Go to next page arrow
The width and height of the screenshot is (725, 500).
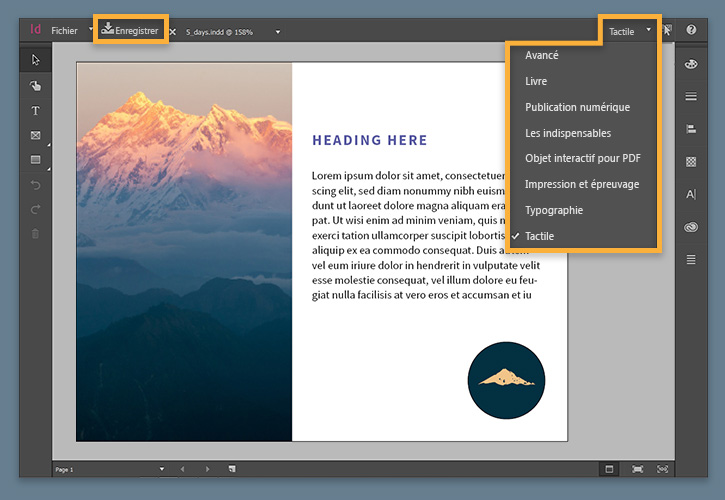tap(207, 469)
